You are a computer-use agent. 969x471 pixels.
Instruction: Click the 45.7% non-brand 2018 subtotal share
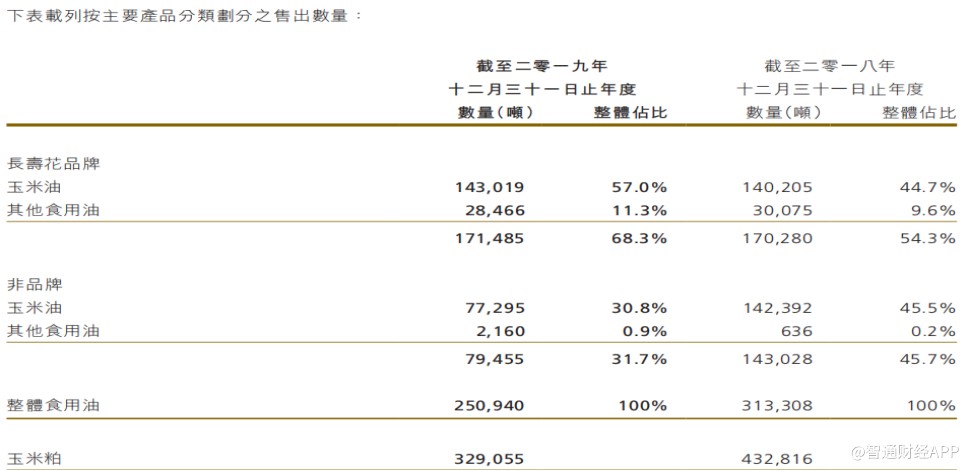tap(928, 359)
